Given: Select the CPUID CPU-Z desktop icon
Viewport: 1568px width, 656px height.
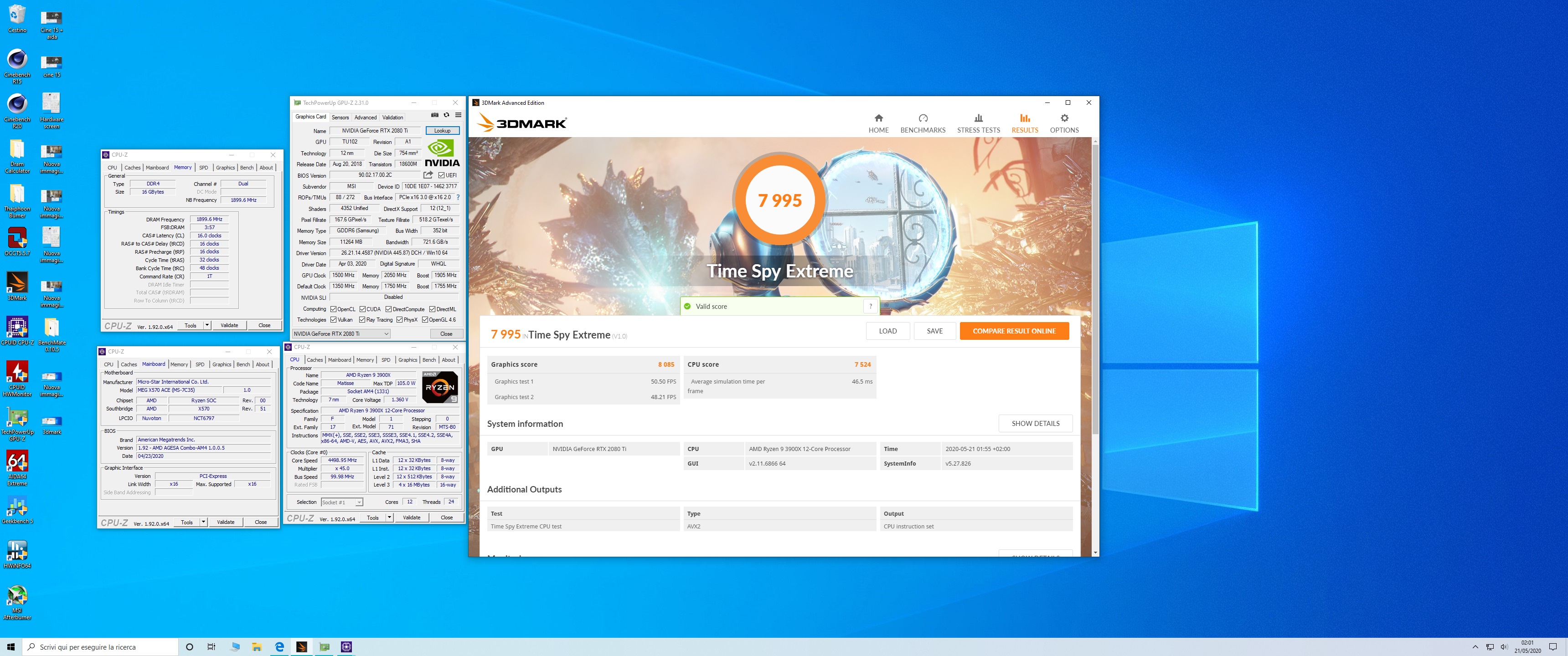Looking at the screenshot, I should point(17,330).
